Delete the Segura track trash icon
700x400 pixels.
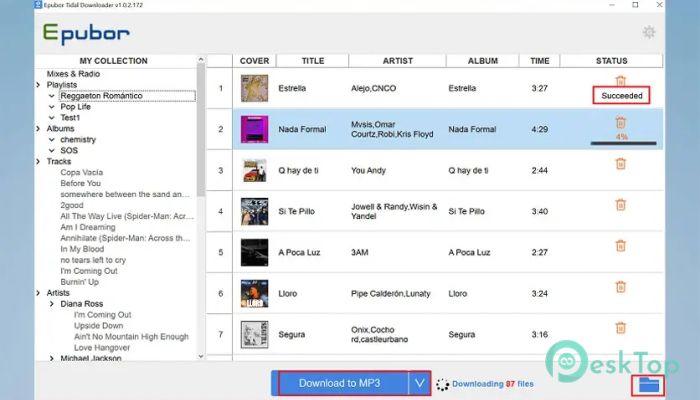(621, 328)
